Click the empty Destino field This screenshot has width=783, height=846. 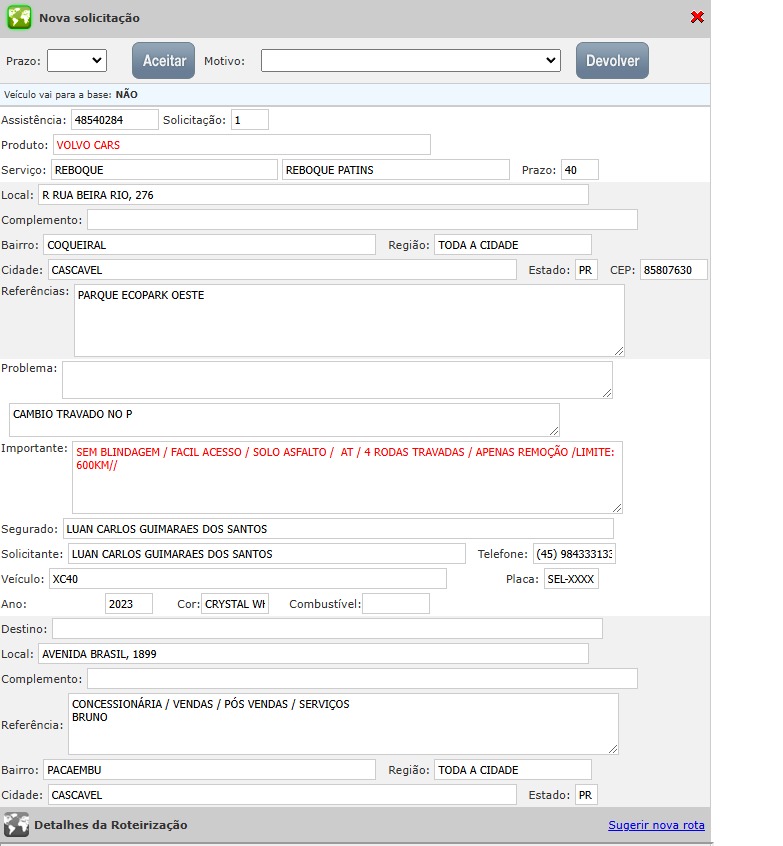click(327, 629)
